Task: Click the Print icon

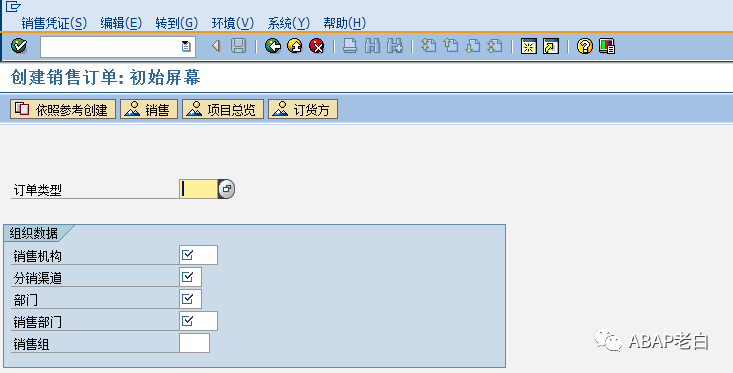Action: point(350,46)
